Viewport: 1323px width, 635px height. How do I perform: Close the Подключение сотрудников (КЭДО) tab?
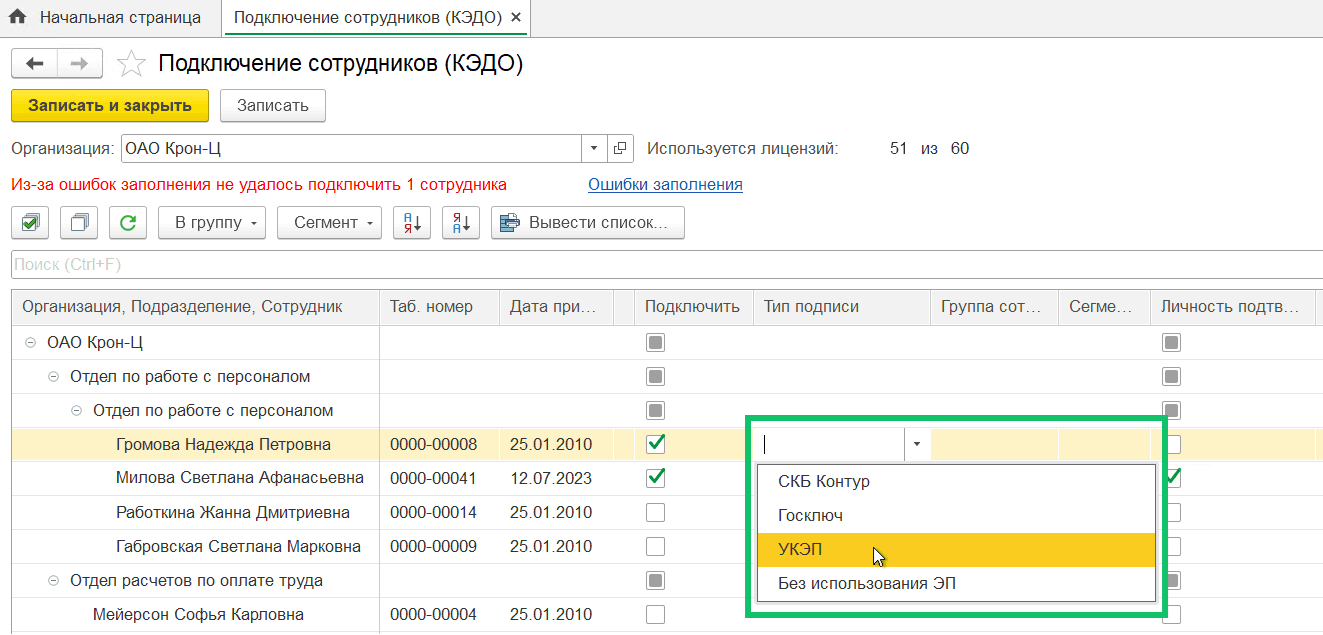click(515, 18)
